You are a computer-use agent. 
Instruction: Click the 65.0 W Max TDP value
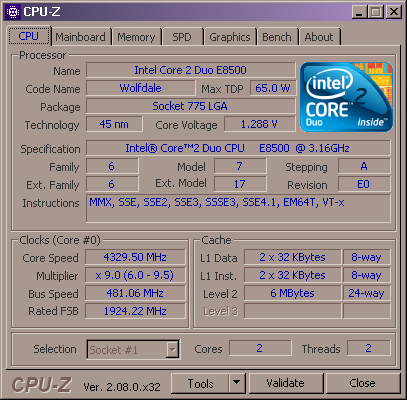tap(273, 88)
